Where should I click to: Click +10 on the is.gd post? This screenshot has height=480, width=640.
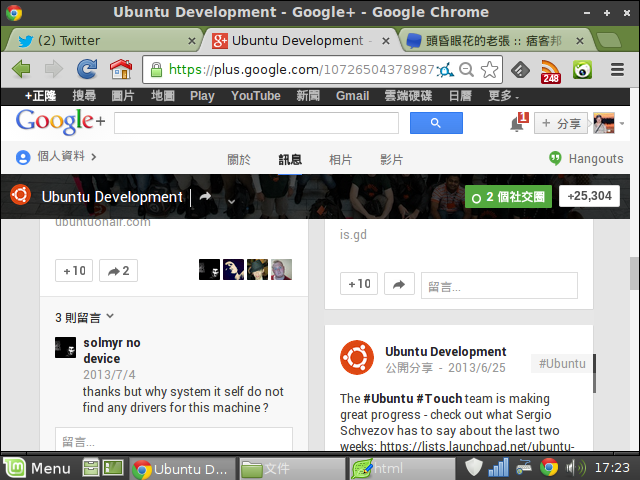click(359, 284)
